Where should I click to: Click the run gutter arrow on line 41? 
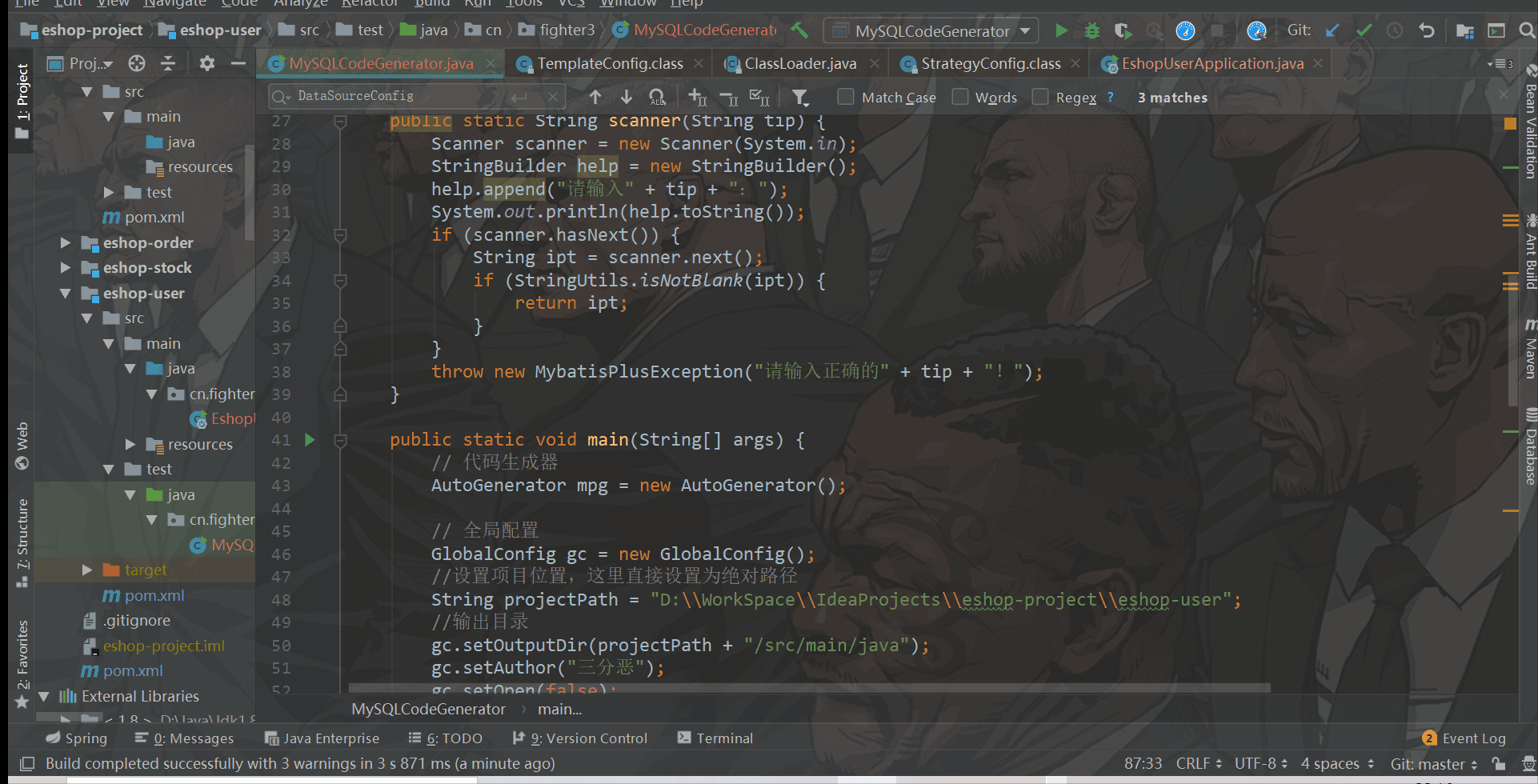pos(310,439)
